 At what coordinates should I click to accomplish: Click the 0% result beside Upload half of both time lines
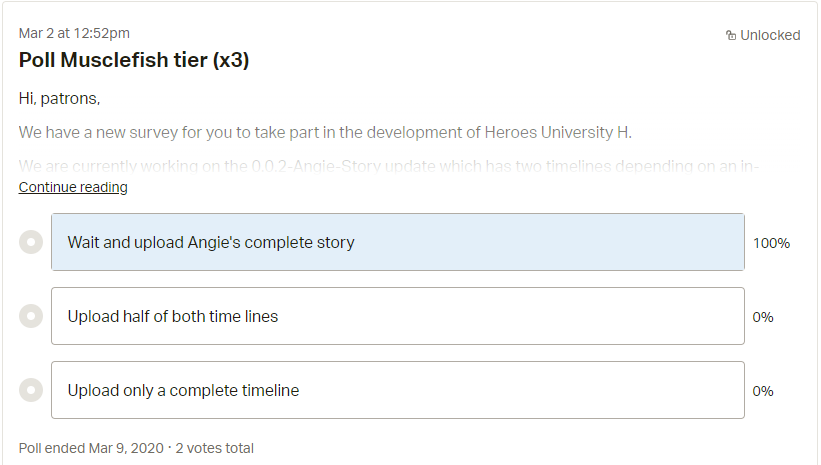pyautogui.click(x=763, y=317)
